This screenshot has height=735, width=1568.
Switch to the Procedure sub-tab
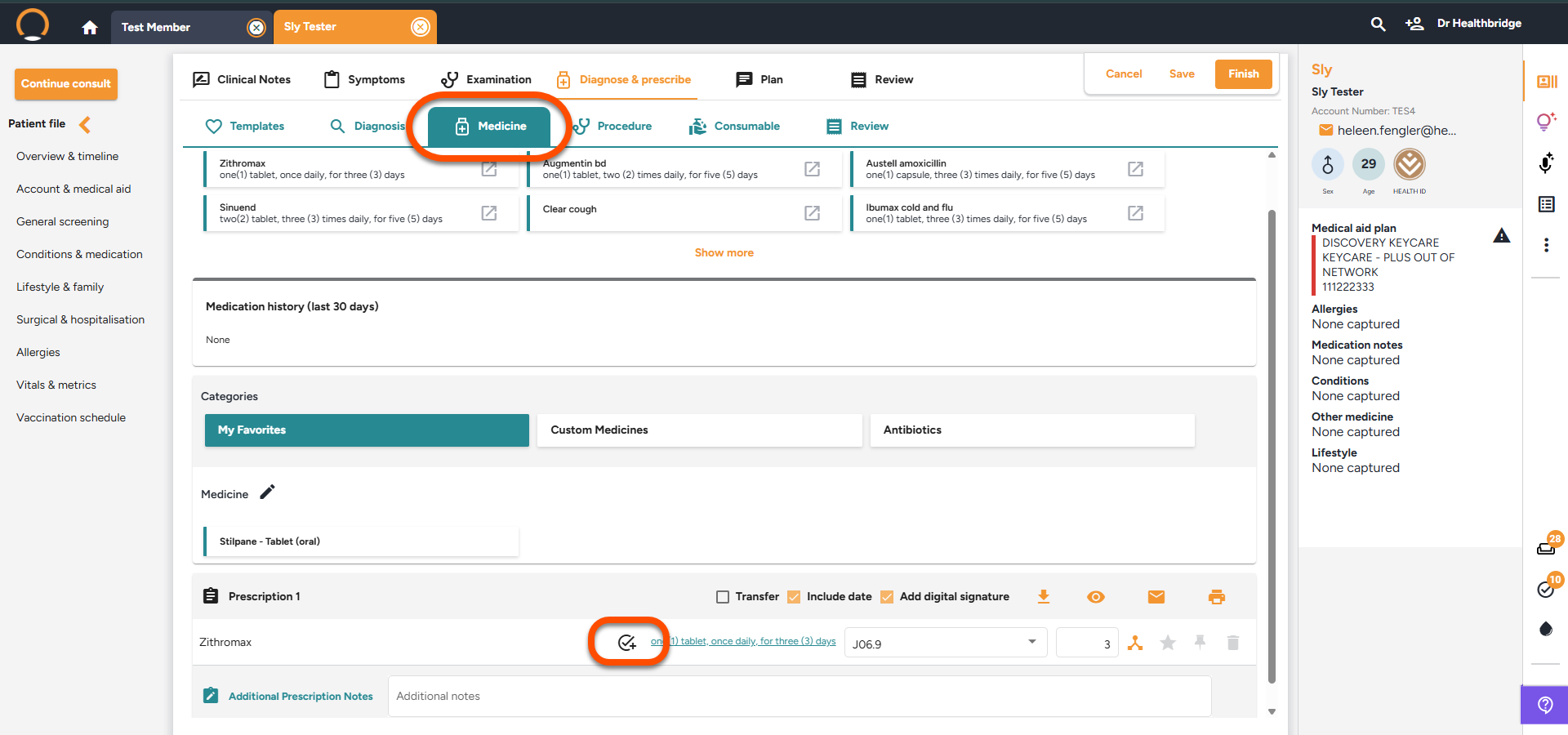612,126
